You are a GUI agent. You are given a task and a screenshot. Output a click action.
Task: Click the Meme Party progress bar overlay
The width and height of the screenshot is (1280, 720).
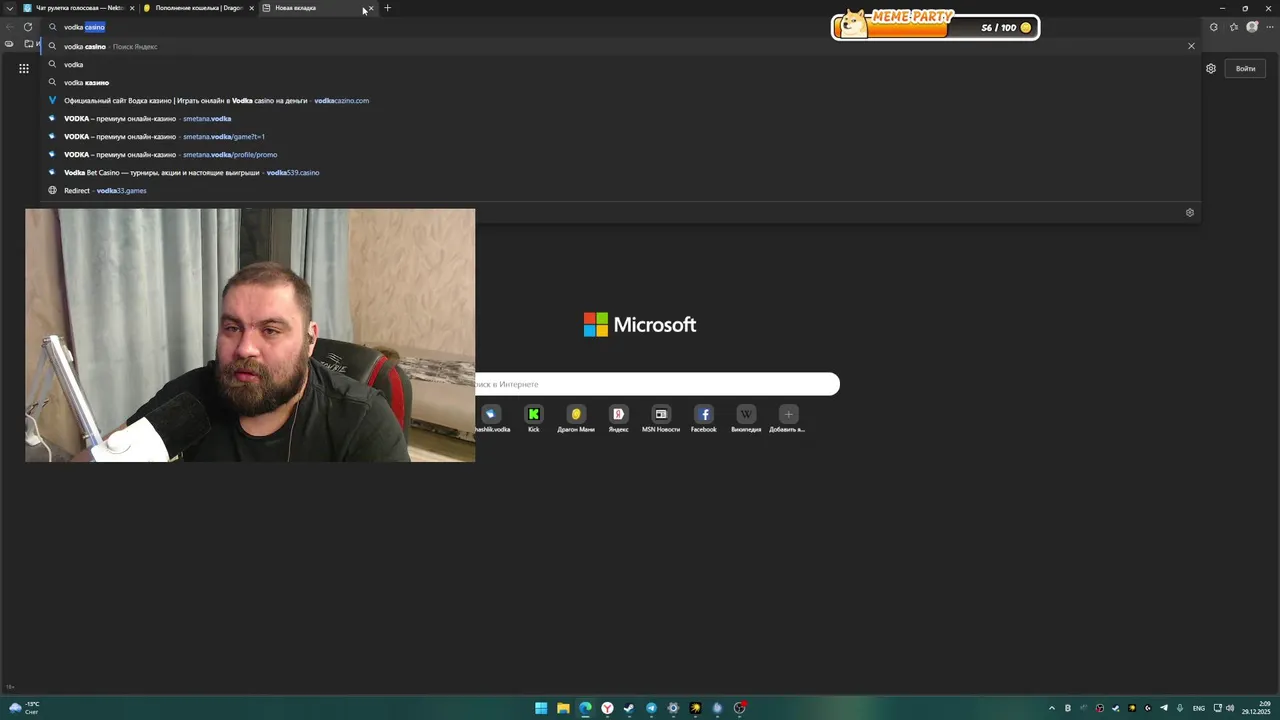coord(936,26)
